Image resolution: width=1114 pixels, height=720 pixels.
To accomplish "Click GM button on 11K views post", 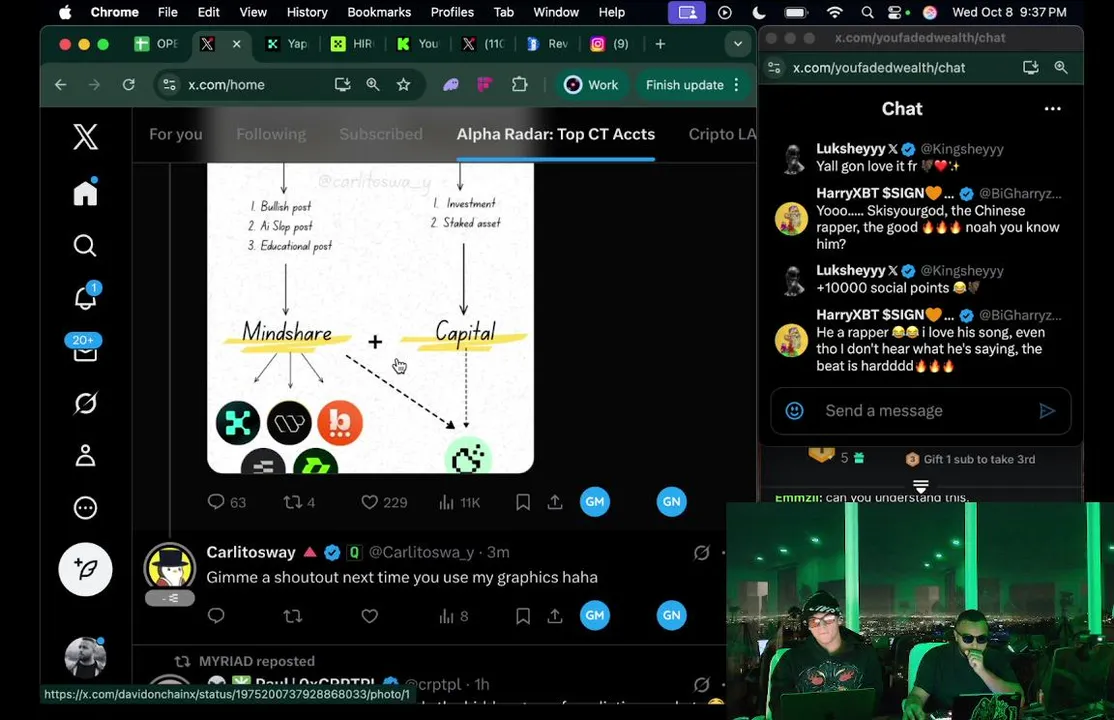I will point(595,502).
